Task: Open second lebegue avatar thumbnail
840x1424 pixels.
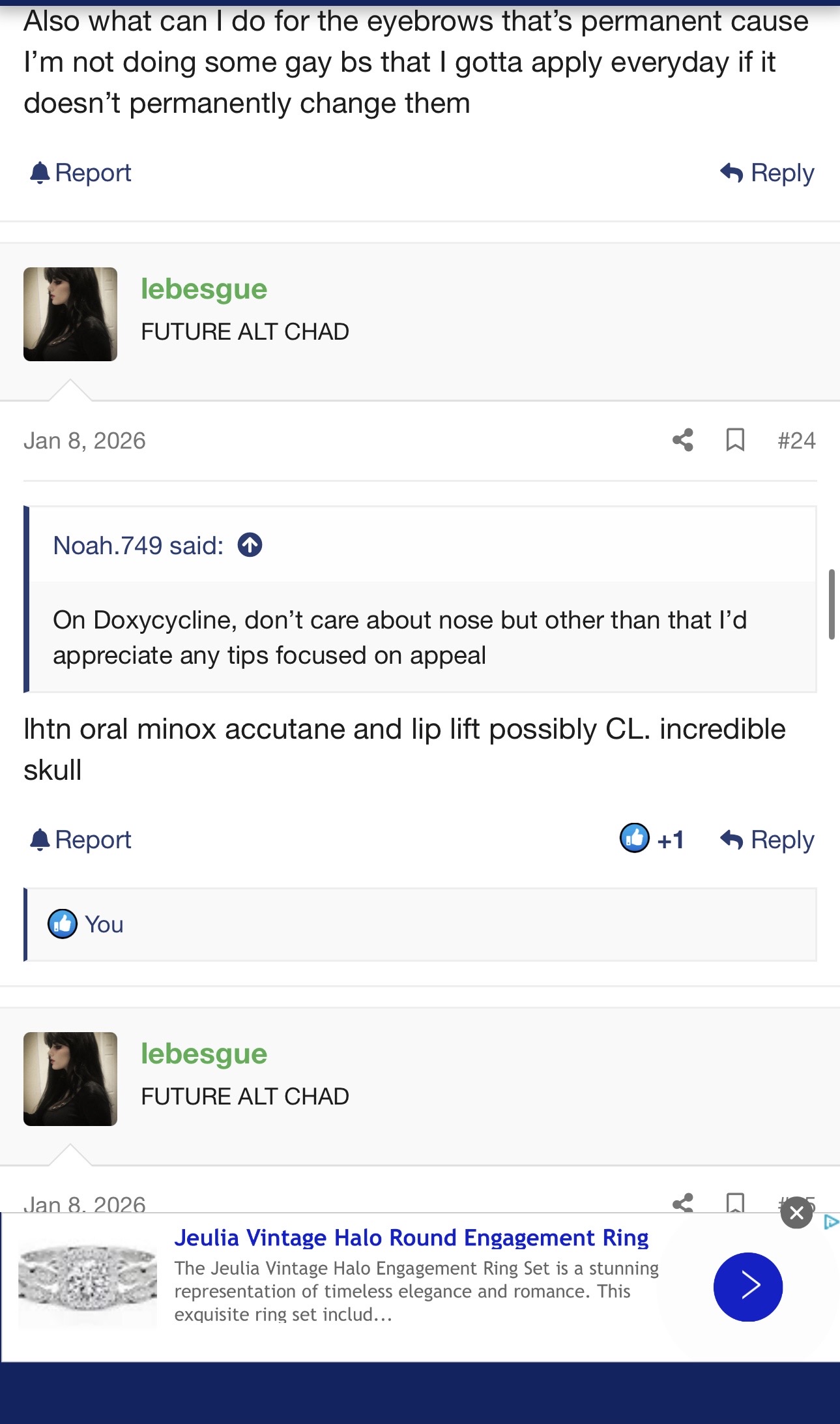Action: pyautogui.click(x=70, y=1079)
